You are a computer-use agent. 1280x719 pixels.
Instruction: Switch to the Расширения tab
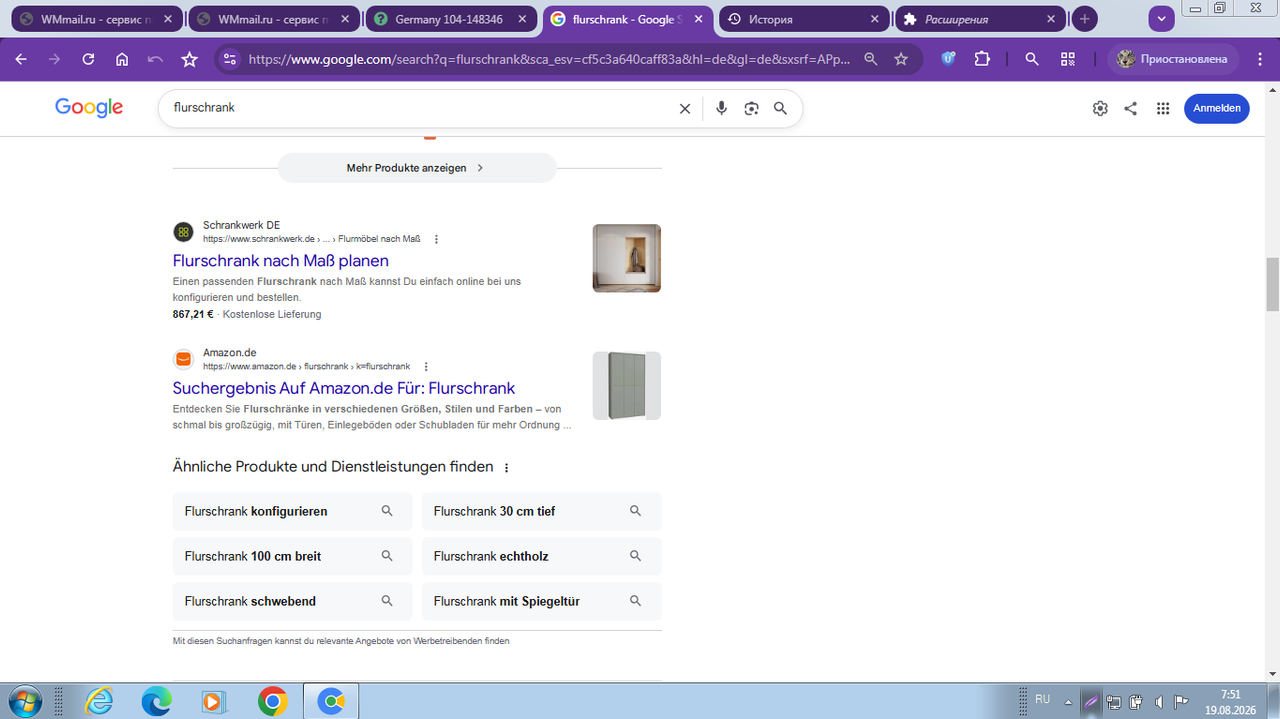[980, 19]
